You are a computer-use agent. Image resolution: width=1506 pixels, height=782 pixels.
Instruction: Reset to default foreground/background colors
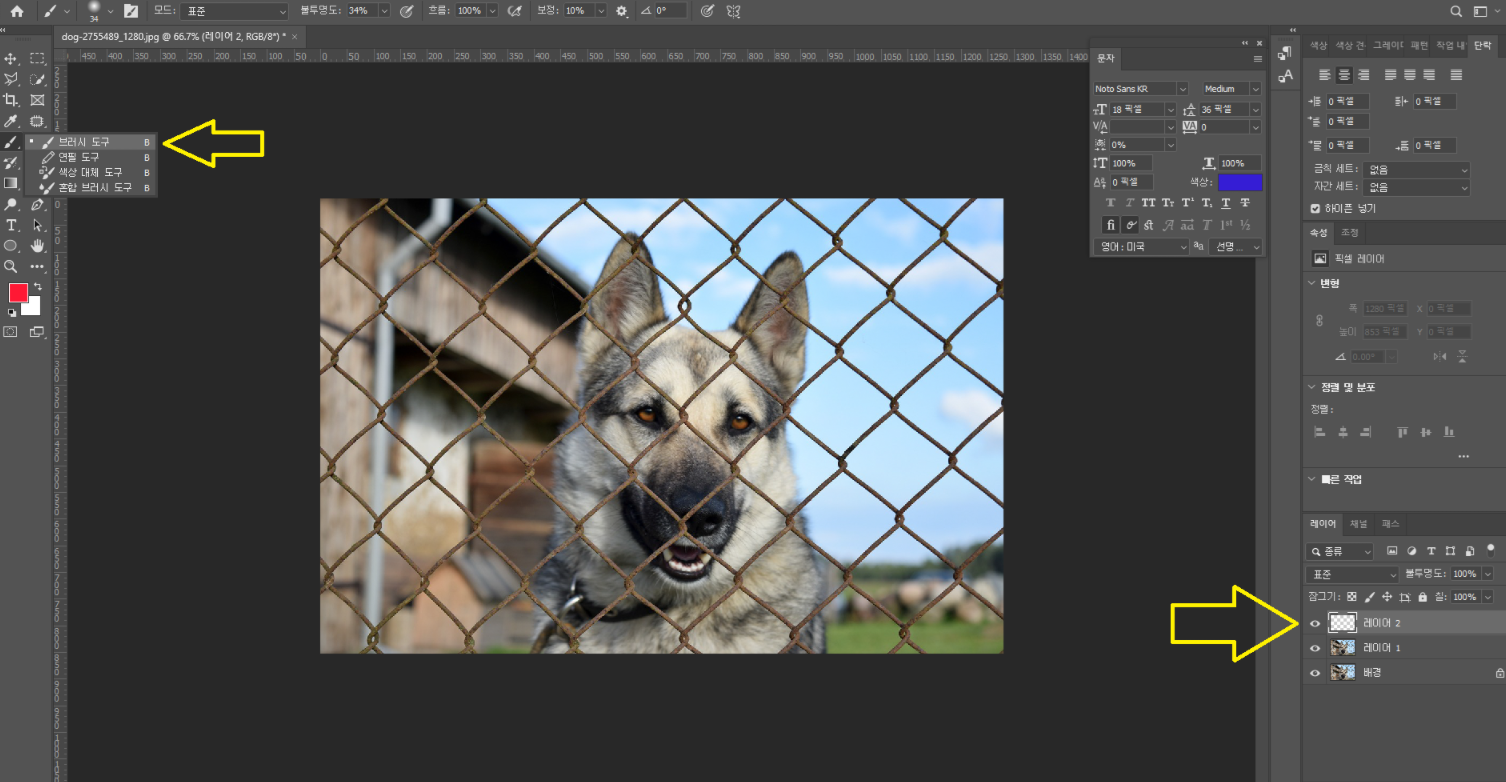(12, 312)
